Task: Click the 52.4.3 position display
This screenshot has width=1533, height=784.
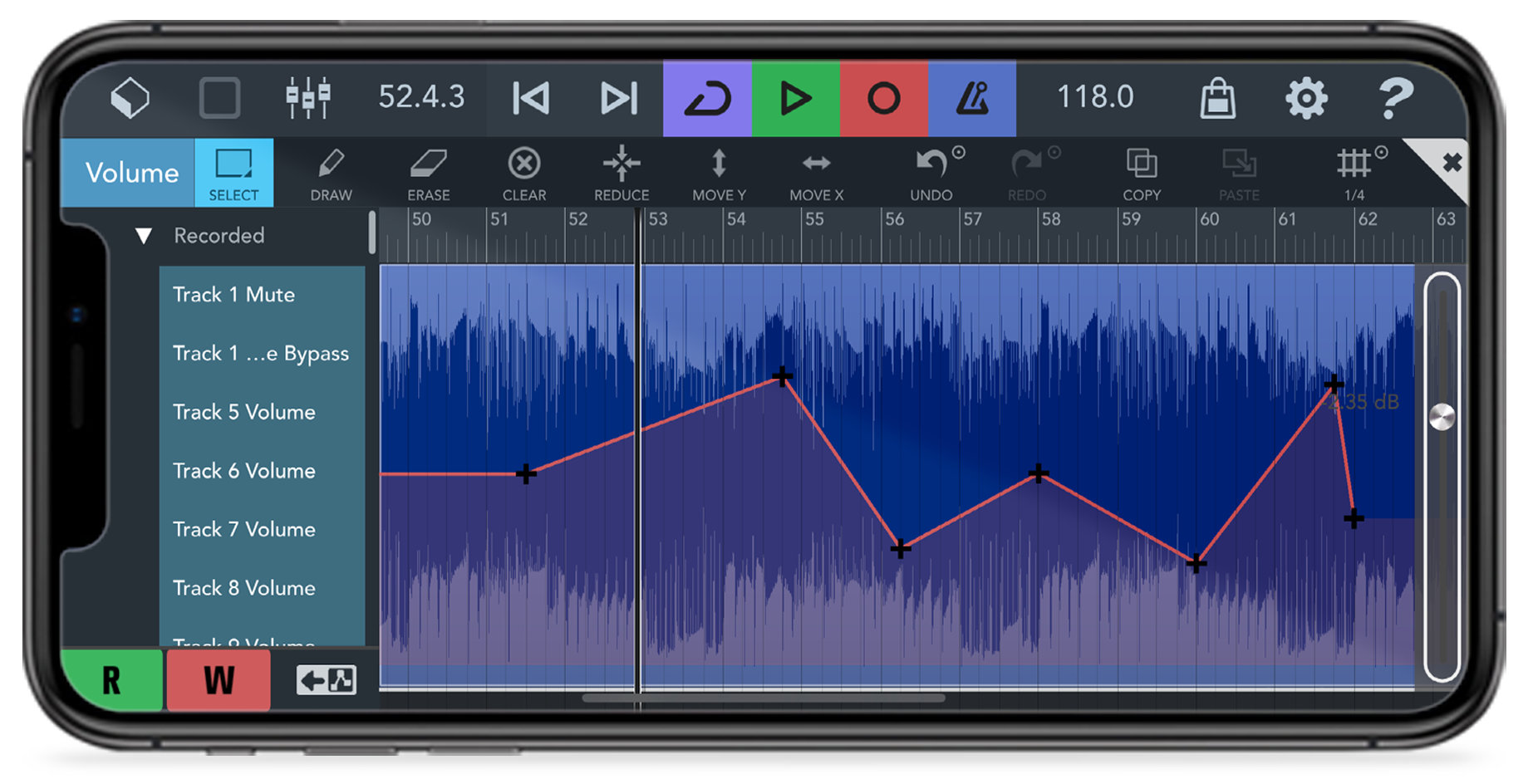Action: (x=421, y=97)
